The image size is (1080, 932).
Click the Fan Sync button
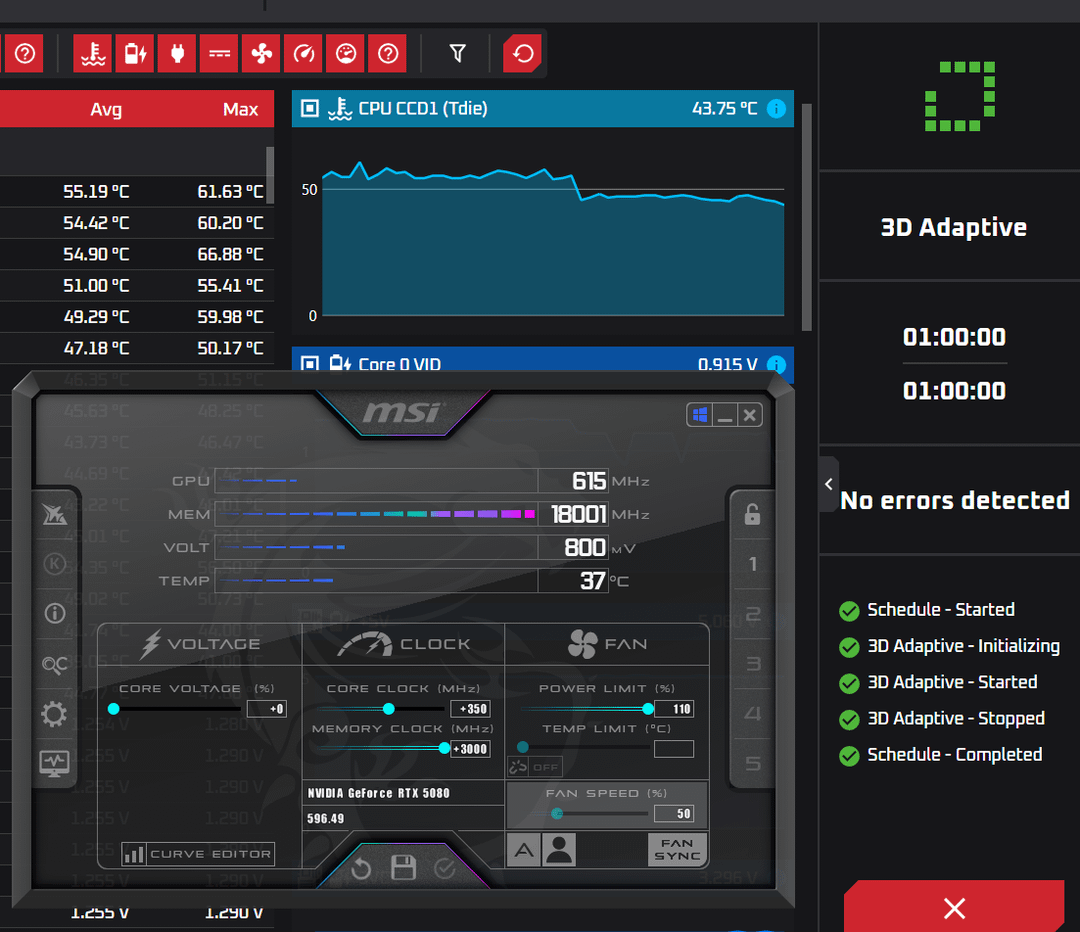[677, 849]
